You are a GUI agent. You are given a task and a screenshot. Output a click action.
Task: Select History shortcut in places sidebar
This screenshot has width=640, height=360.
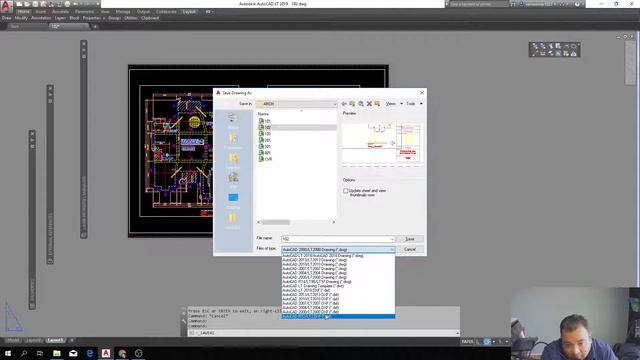tap(233, 120)
